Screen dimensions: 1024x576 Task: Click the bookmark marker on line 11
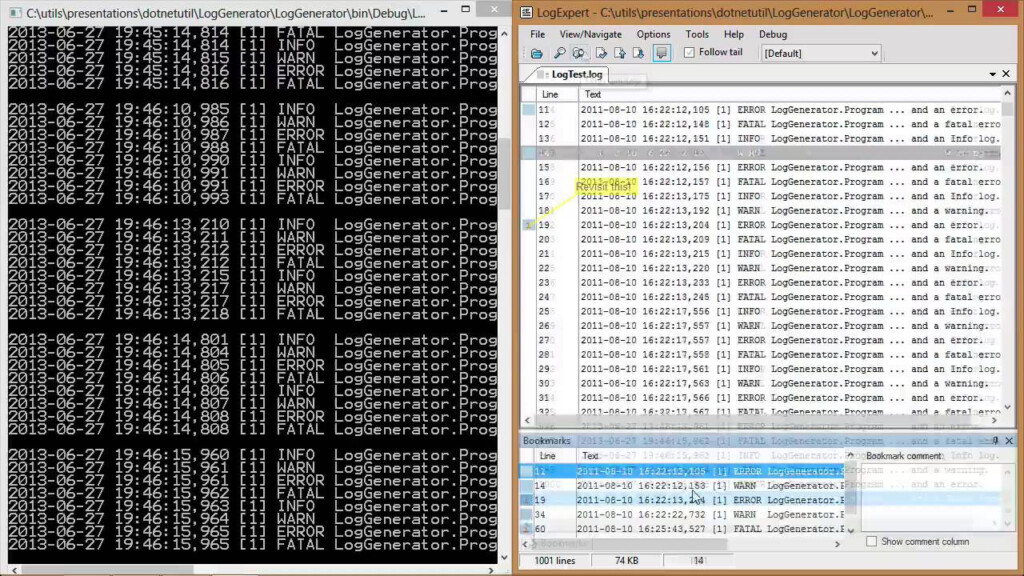tap(528, 110)
